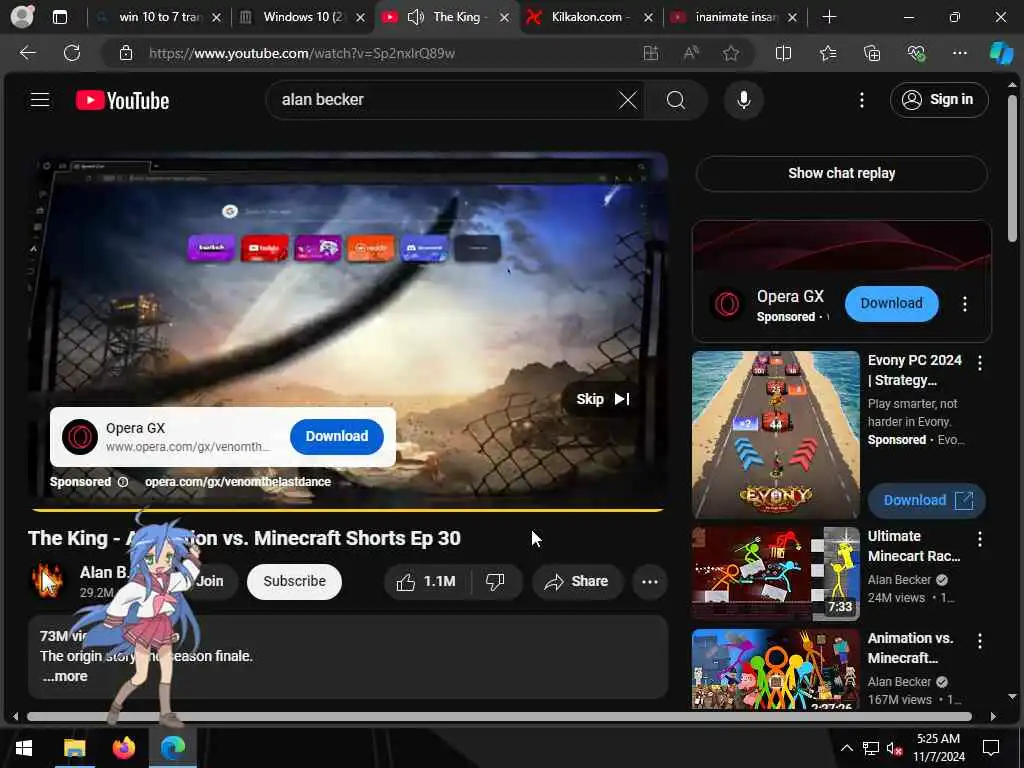Reload the page with the refresh icon
This screenshot has width=1024, height=768.
click(72, 53)
